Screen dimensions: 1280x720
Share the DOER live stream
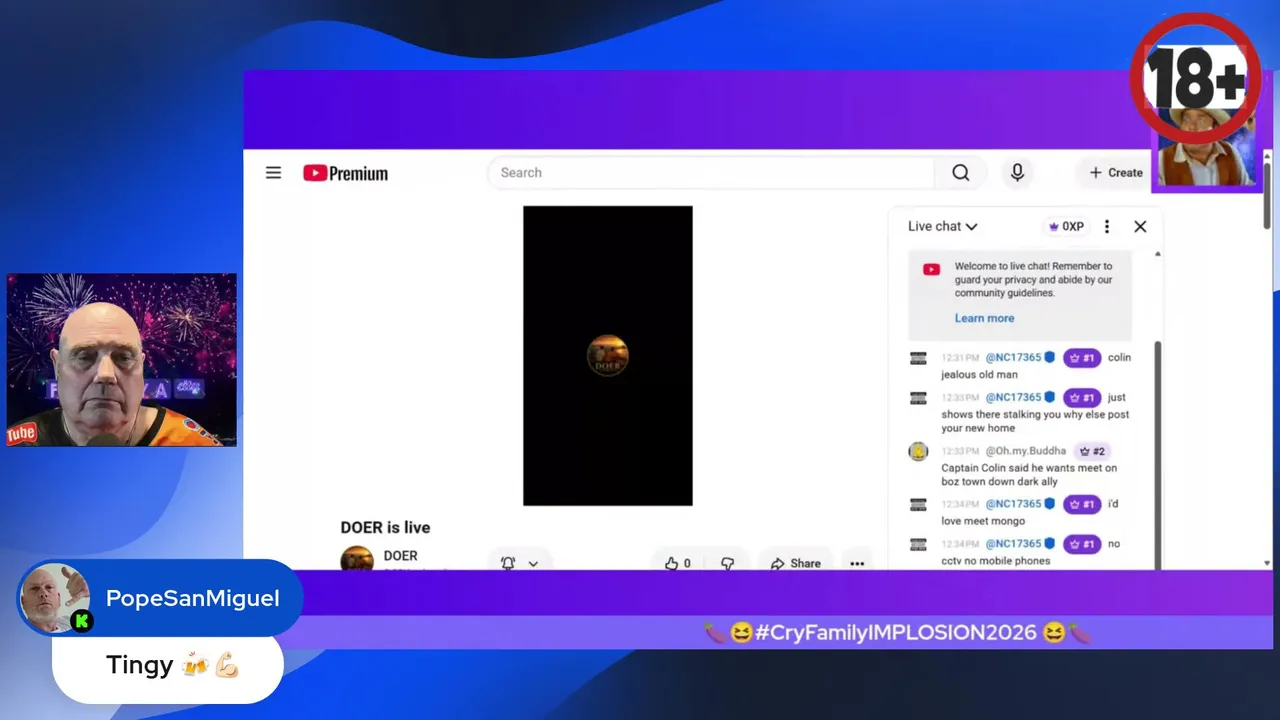(796, 563)
